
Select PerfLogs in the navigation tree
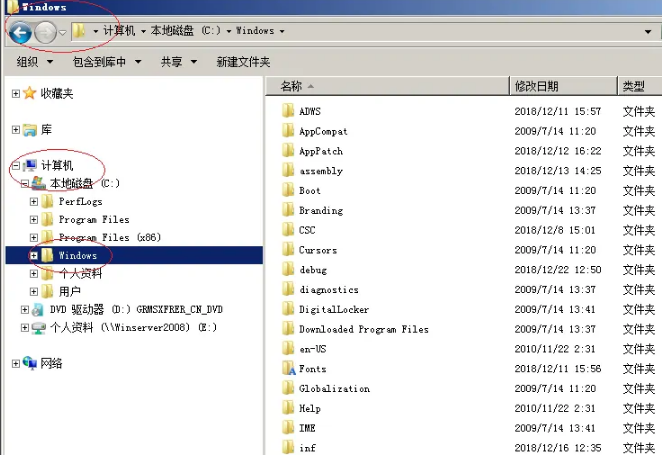pos(80,202)
